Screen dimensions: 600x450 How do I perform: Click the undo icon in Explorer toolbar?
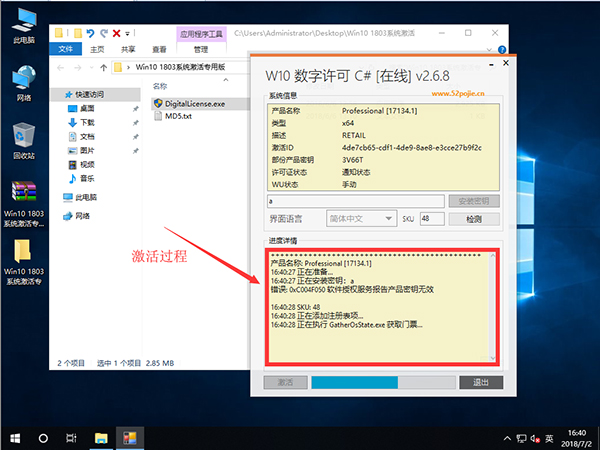click(90, 34)
